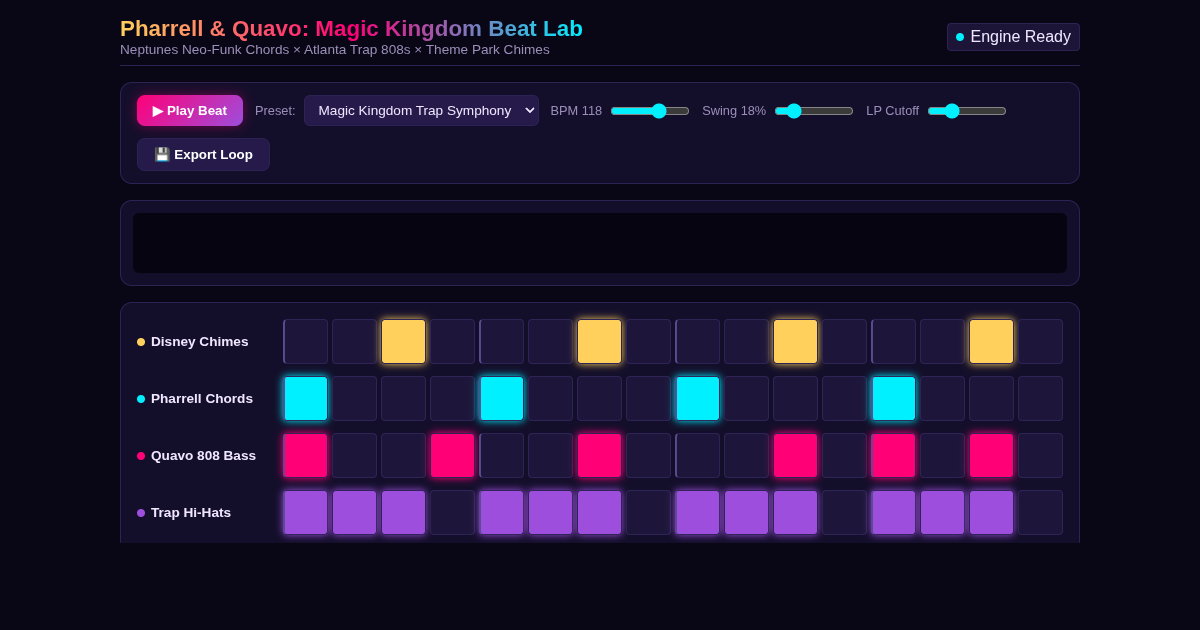The image size is (1200, 630).
Task: Enable Quavo 808 Bass step 2
Action: point(355,456)
